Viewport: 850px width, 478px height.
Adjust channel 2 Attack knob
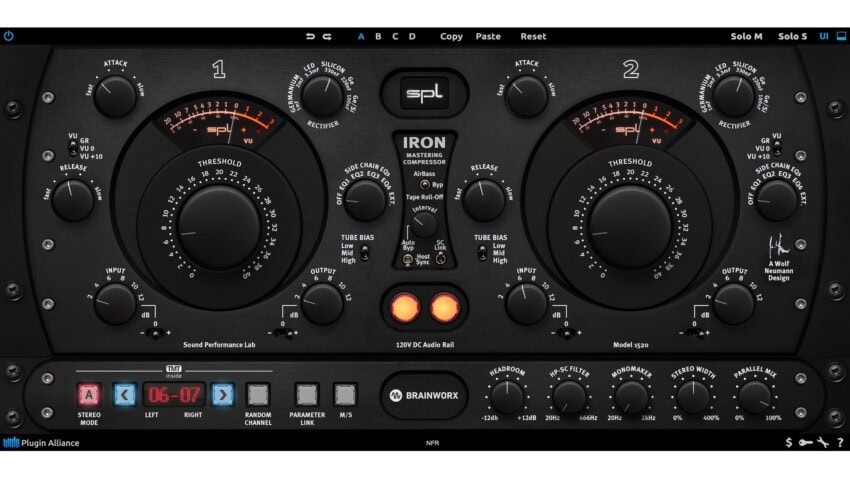click(526, 96)
